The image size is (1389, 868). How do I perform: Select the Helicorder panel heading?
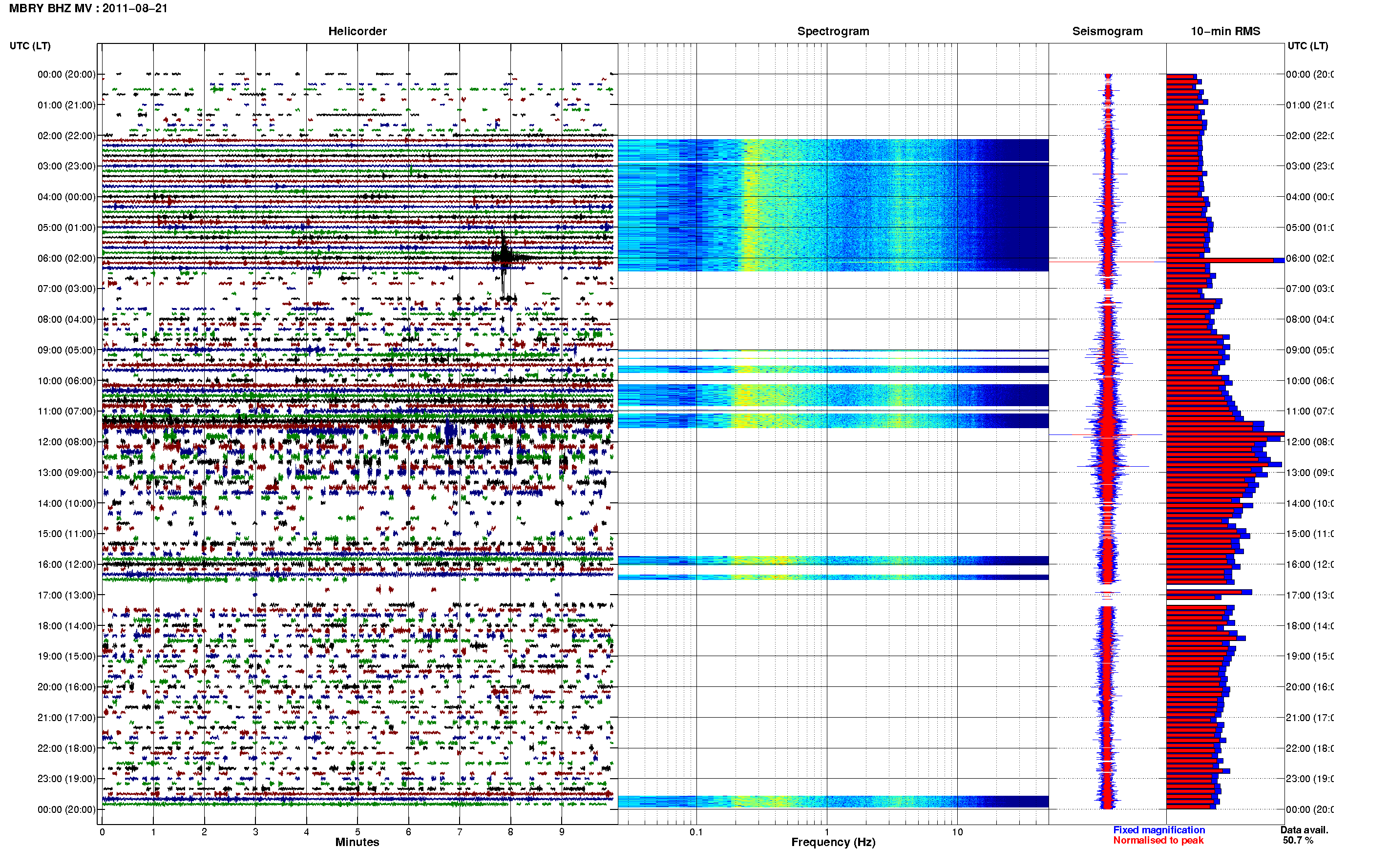coord(357,32)
